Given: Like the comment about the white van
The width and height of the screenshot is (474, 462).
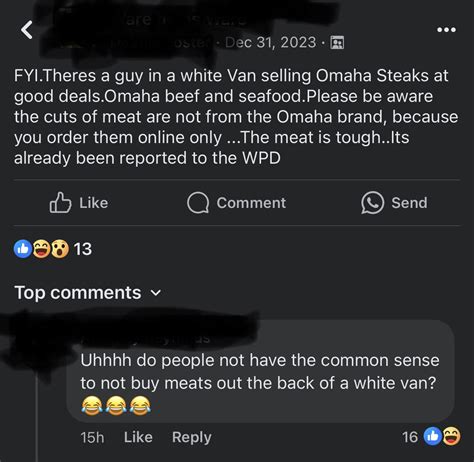Looking at the screenshot, I should pos(138,437).
